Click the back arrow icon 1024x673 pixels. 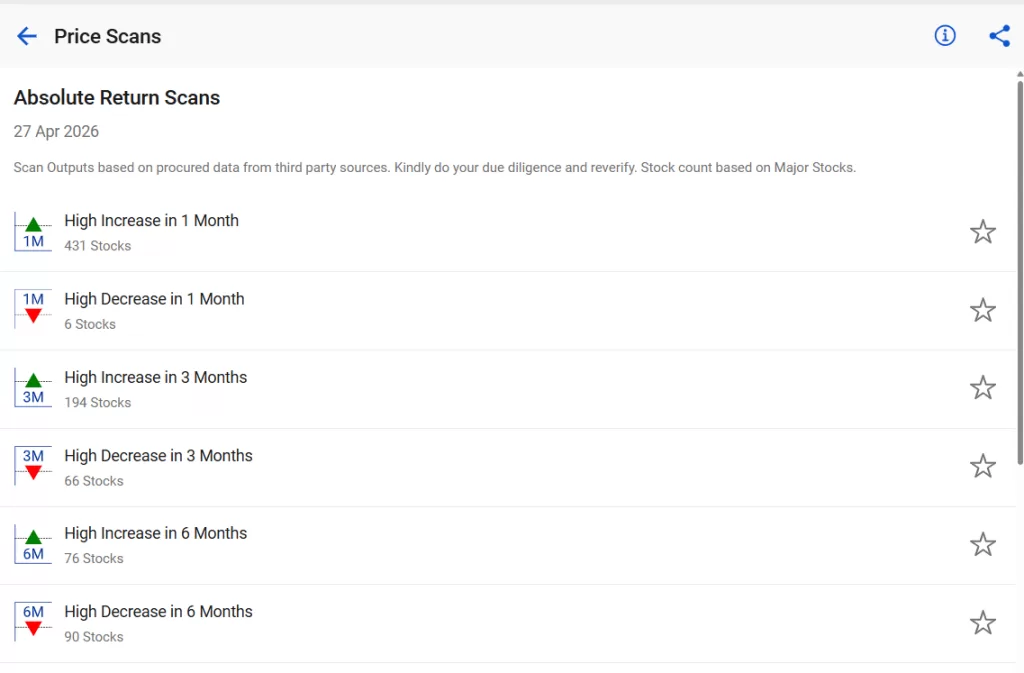(x=27, y=36)
